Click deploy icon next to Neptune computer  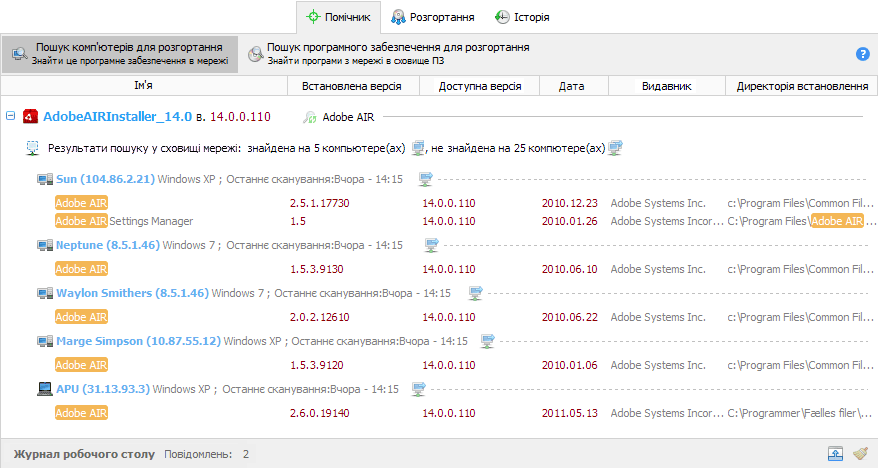[x=431, y=245]
